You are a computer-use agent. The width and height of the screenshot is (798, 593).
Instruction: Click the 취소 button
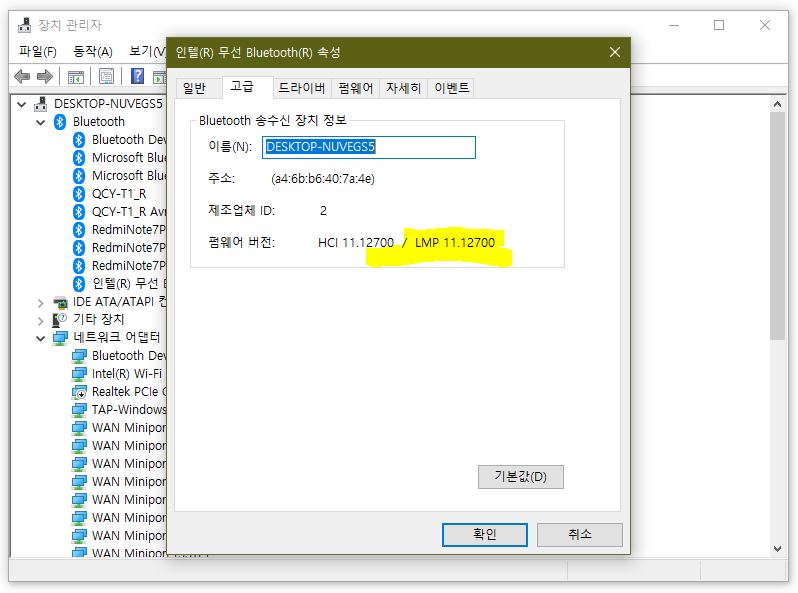tap(580, 534)
